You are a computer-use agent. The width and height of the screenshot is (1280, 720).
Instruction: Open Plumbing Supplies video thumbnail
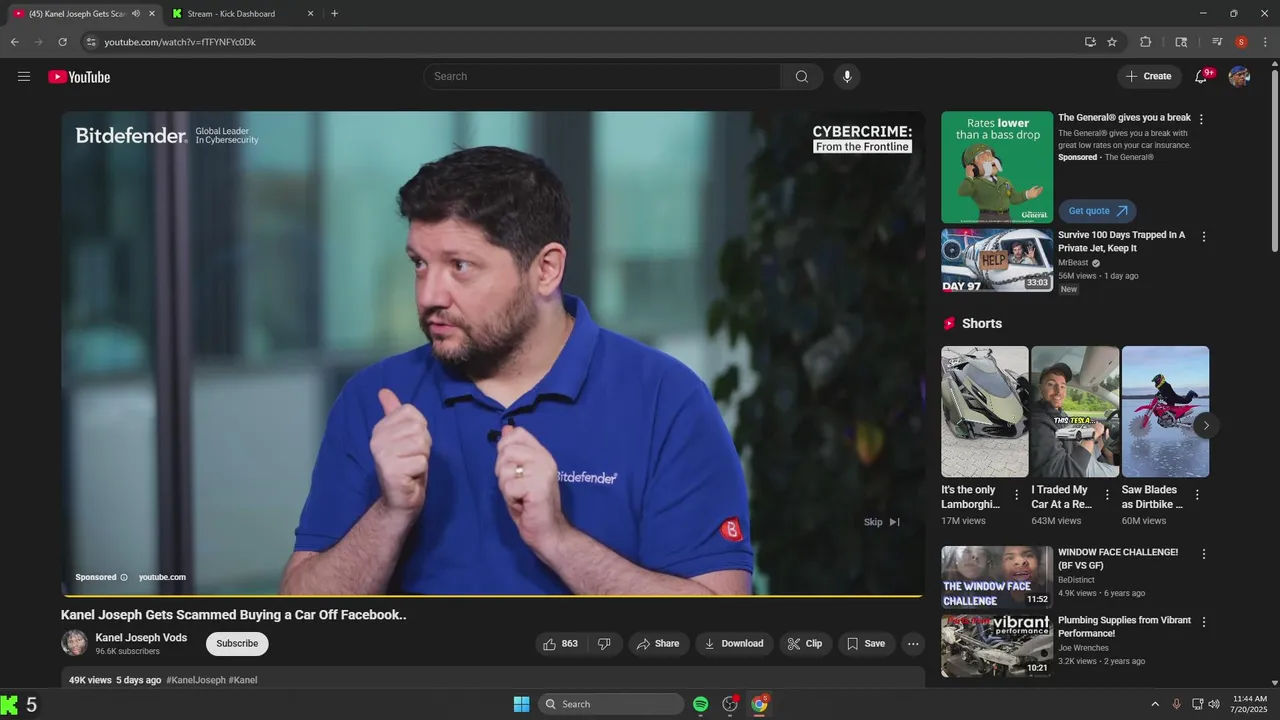[997, 645]
